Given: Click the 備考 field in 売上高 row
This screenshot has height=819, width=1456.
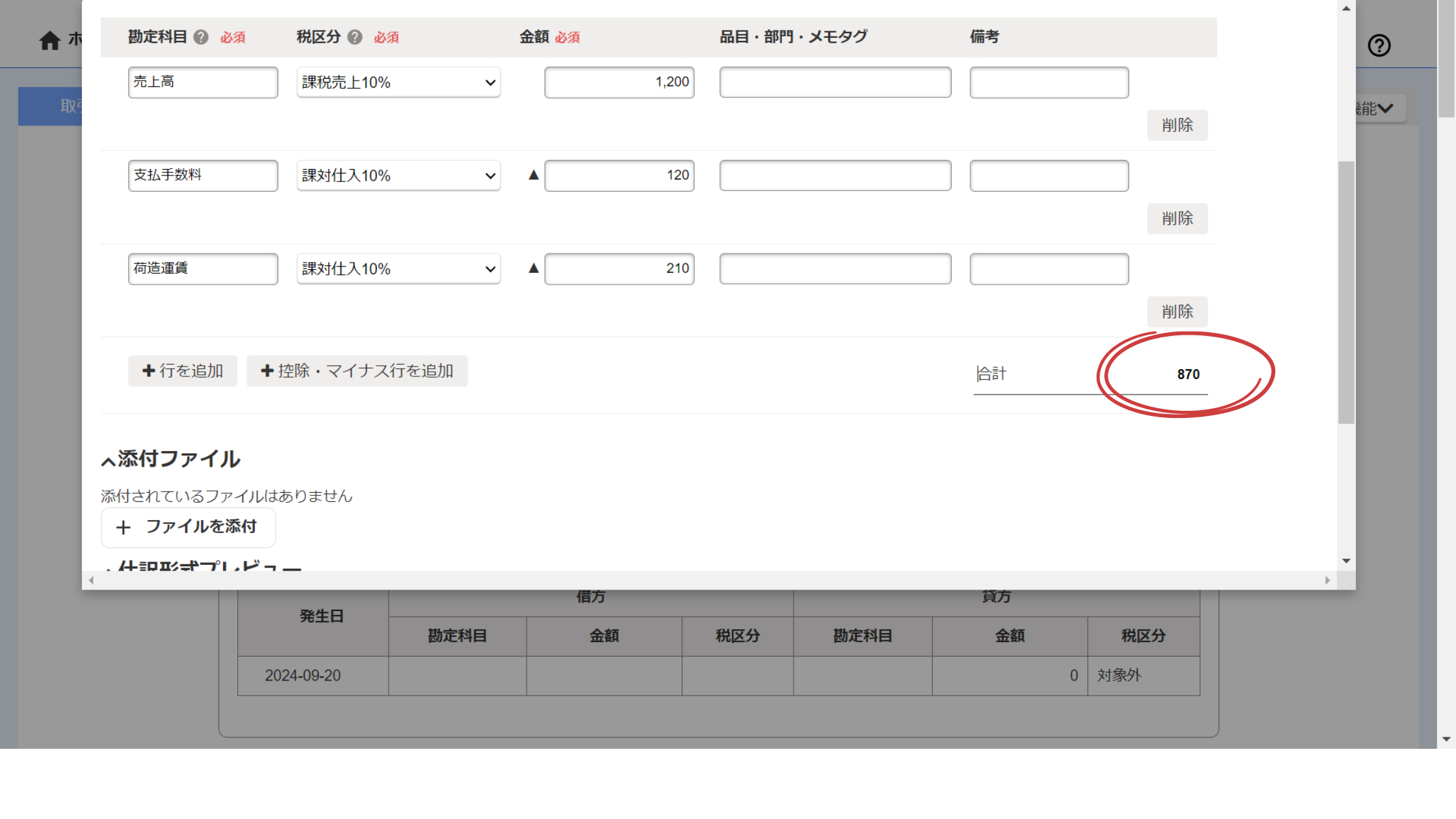Looking at the screenshot, I should (x=1048, y=83).
